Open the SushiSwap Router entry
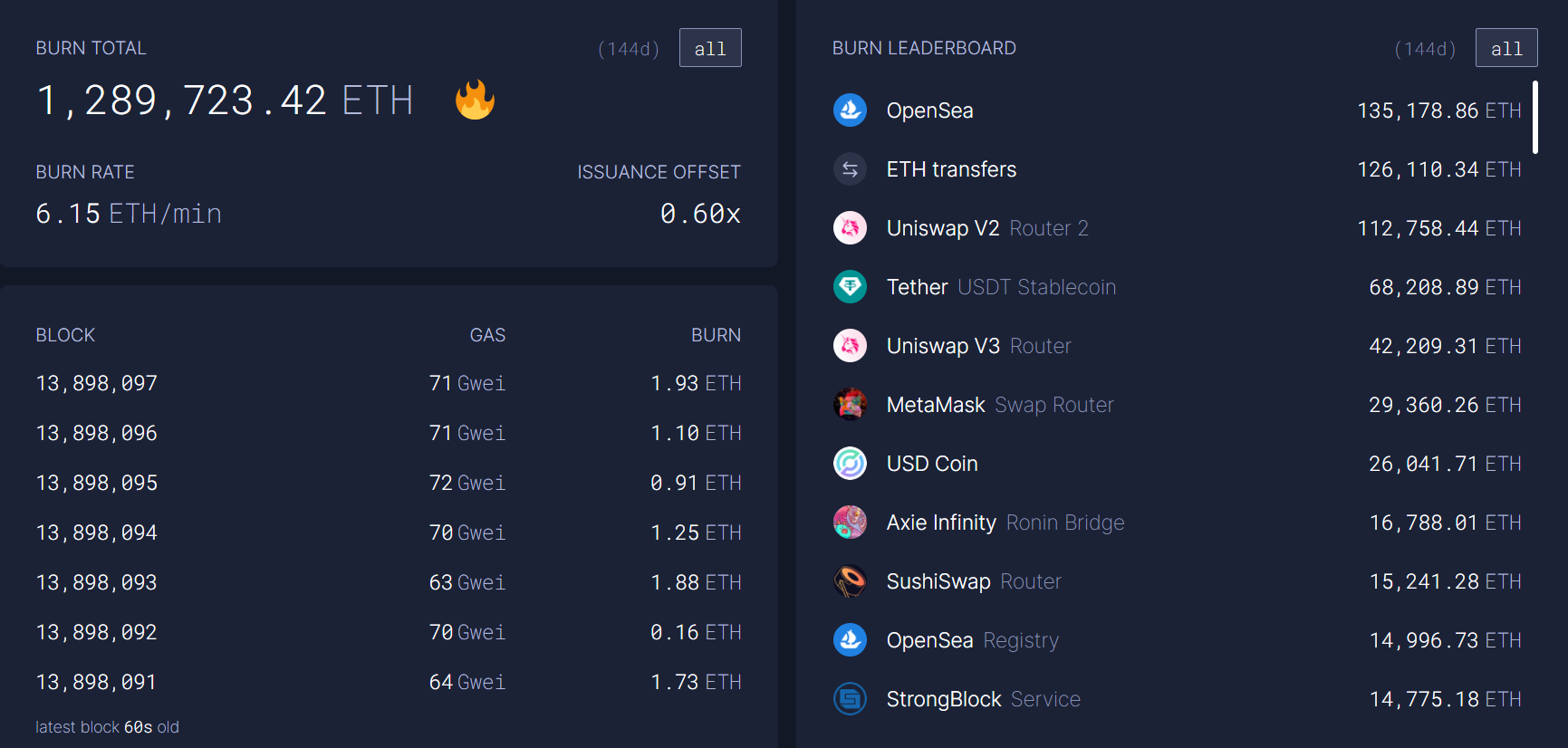This screenshot has height=748, width=1568. 975,581
